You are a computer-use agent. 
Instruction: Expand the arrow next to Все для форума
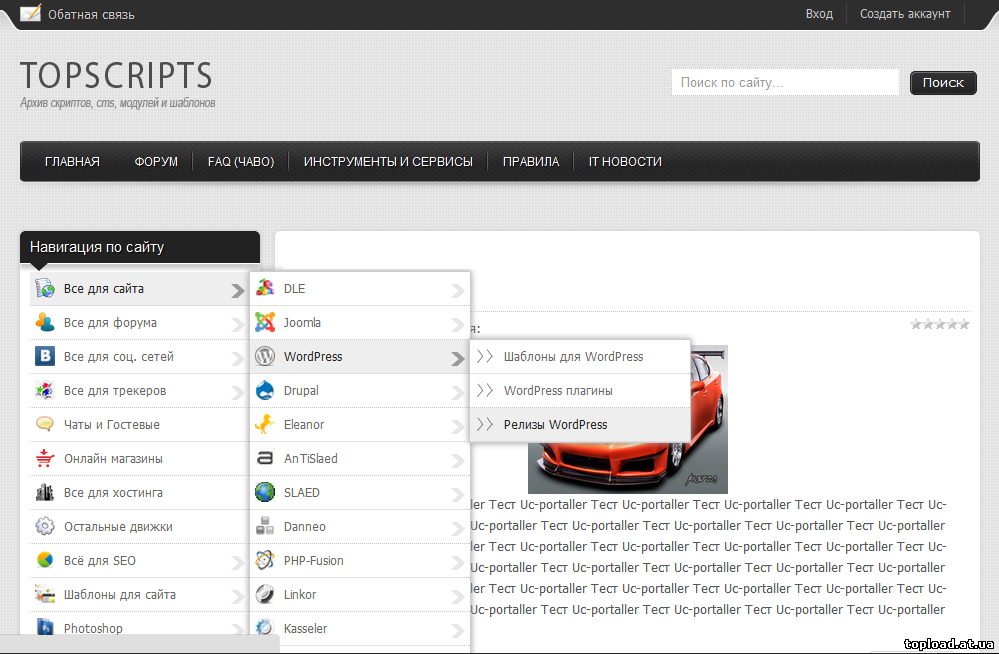[238, 325]
